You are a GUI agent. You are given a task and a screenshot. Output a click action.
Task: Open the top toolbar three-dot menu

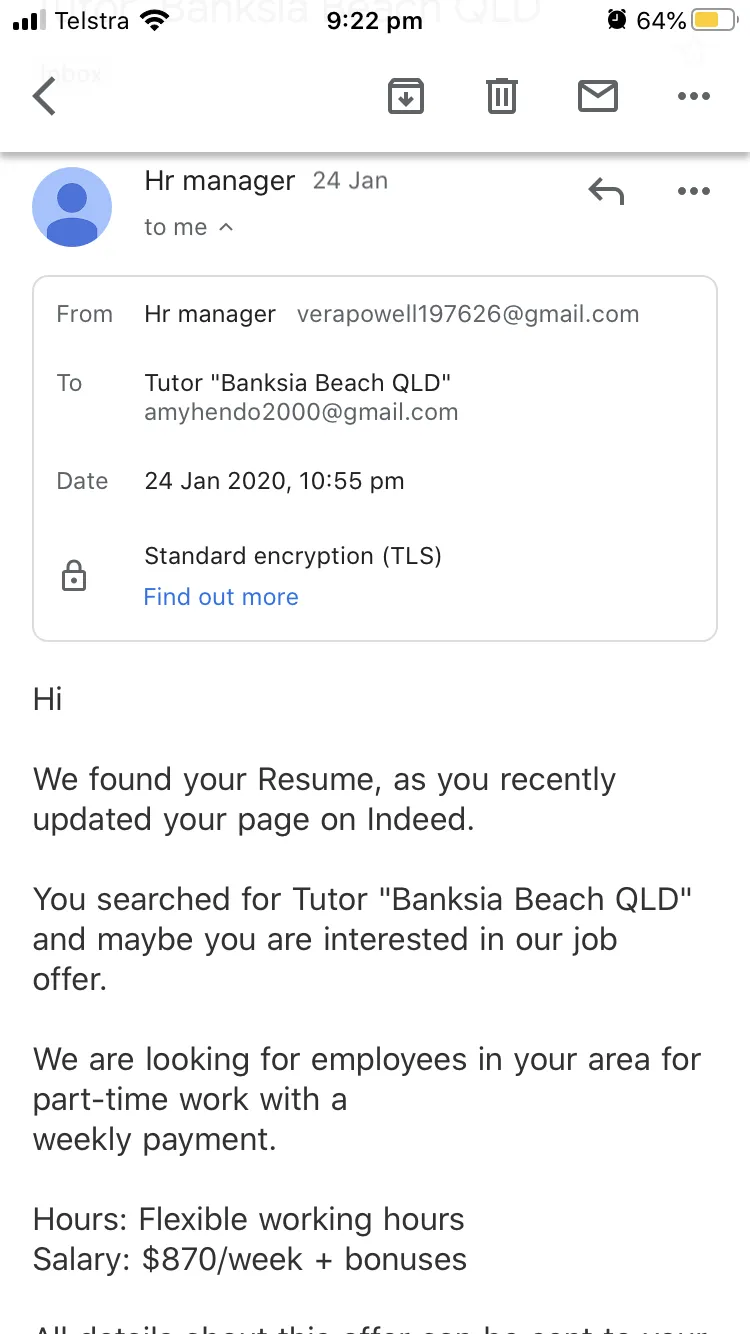pos(694,97)
